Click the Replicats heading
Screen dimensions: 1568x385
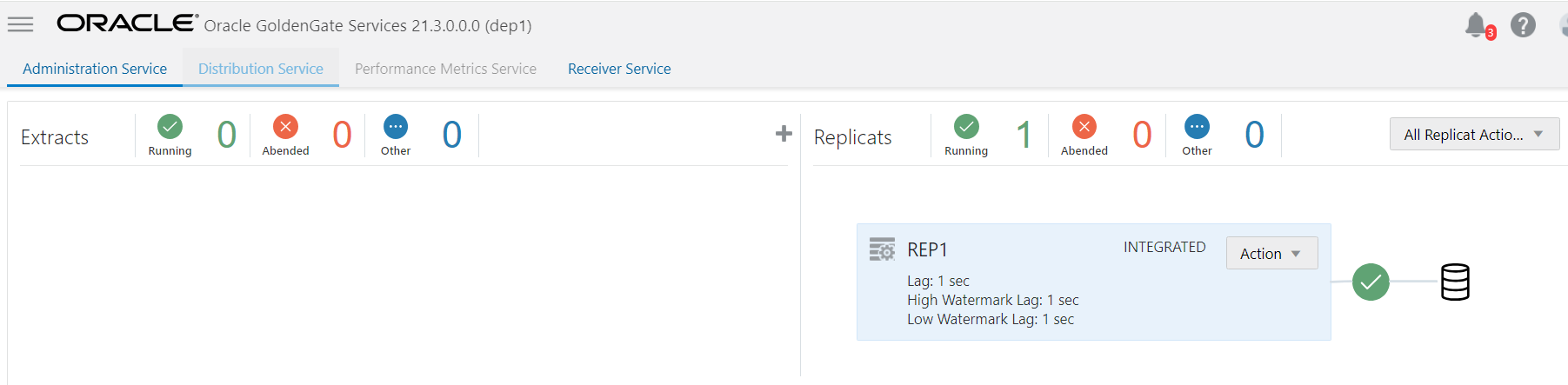tap(853, 137)
